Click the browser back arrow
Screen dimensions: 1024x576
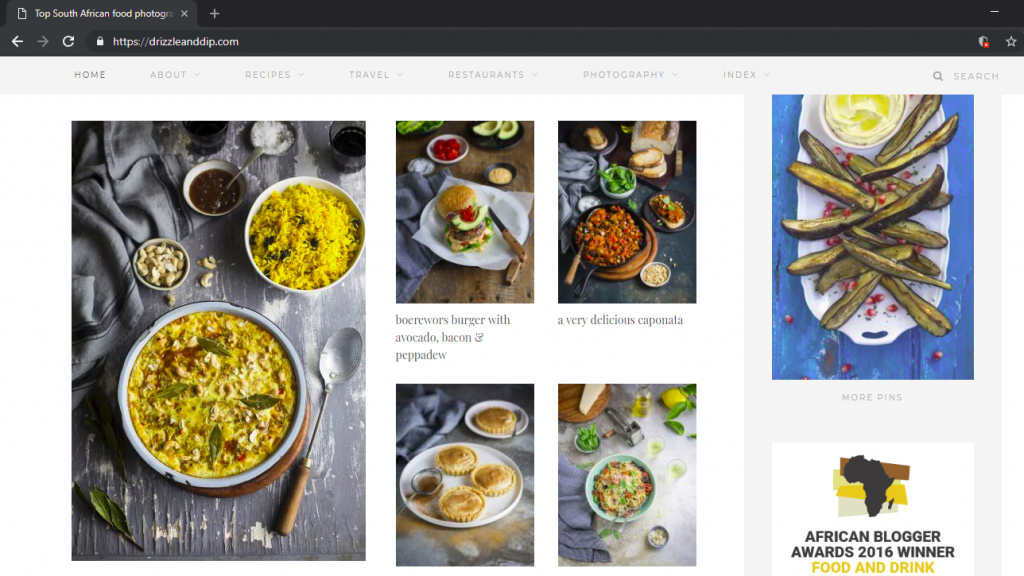[x=18, y=41]
